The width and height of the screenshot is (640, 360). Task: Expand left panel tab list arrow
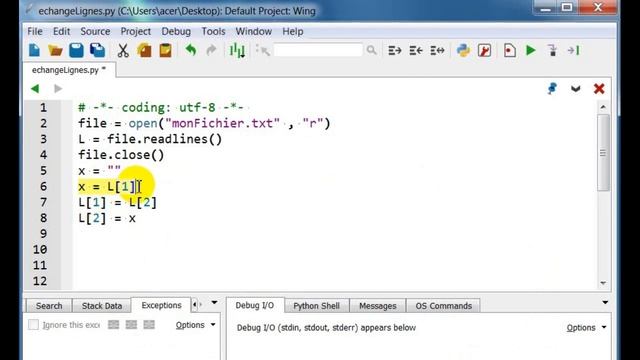214,303
